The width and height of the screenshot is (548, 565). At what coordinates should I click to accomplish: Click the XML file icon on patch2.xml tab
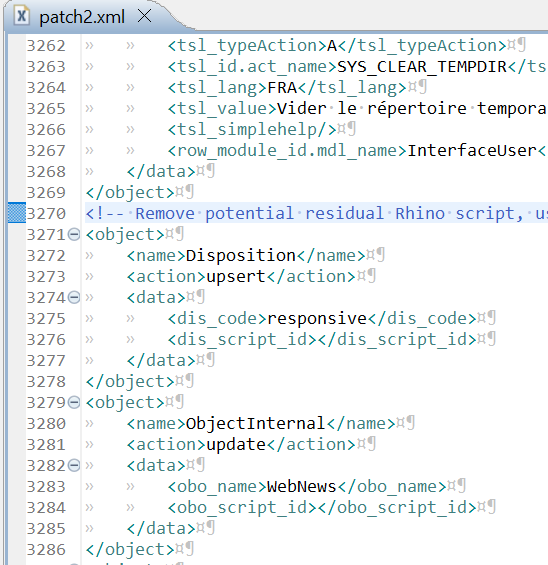(21, 16)
